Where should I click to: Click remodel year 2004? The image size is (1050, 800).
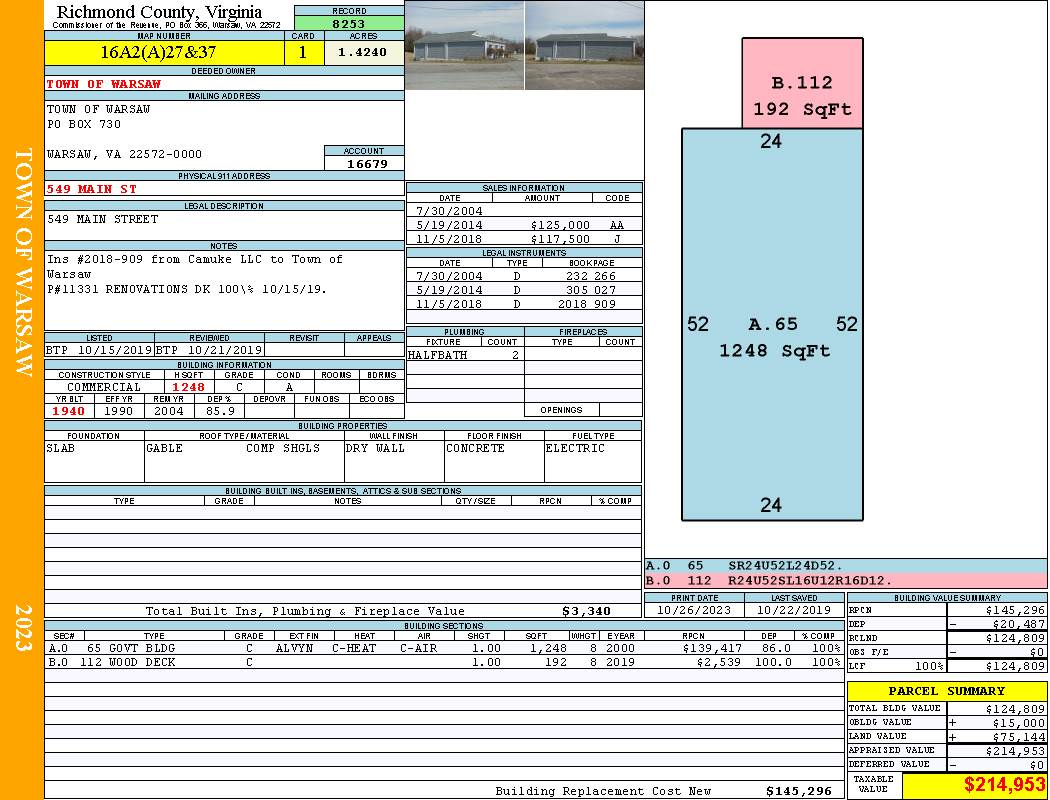pyautogui.click(x=169, y=411)
